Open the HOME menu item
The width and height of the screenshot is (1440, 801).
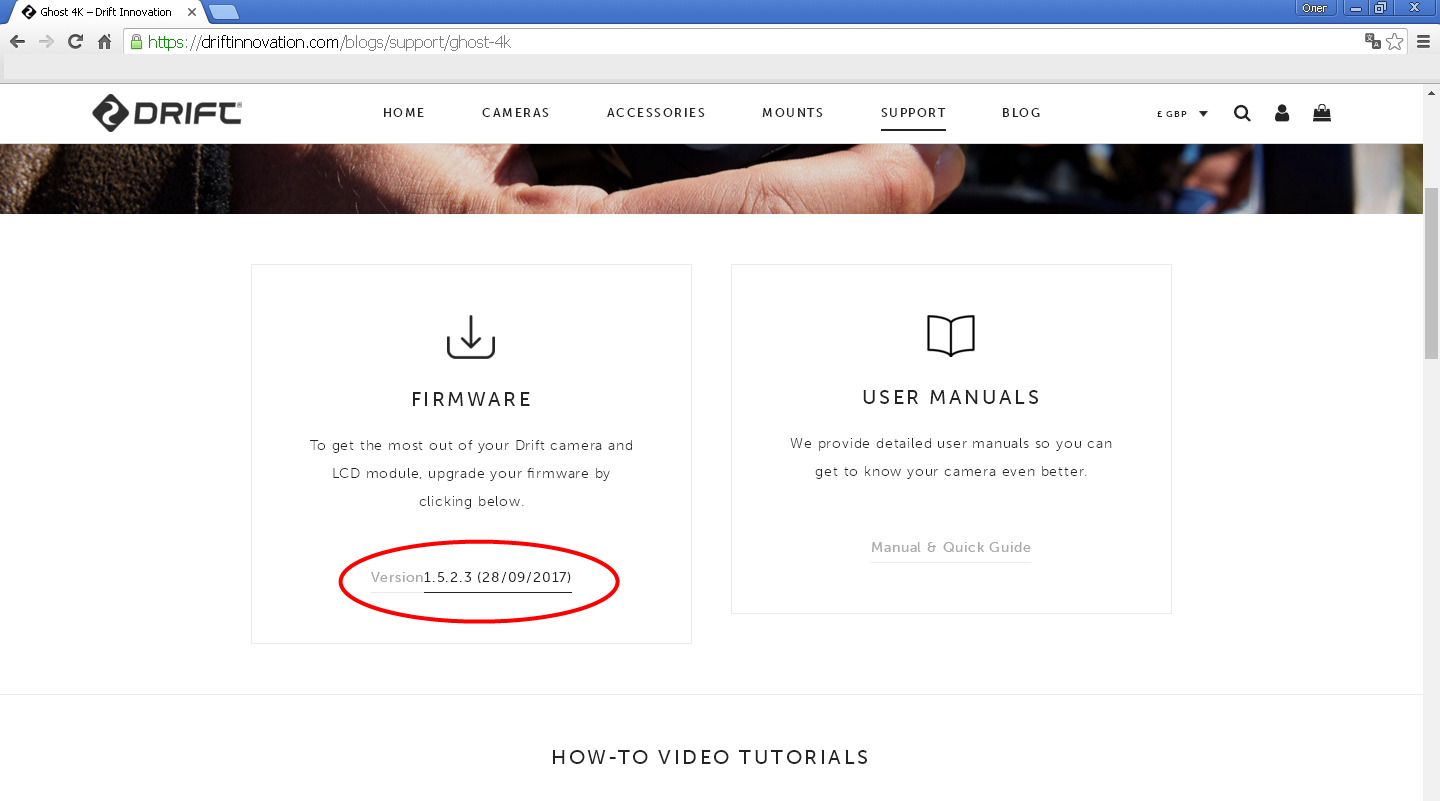point(404,113)
